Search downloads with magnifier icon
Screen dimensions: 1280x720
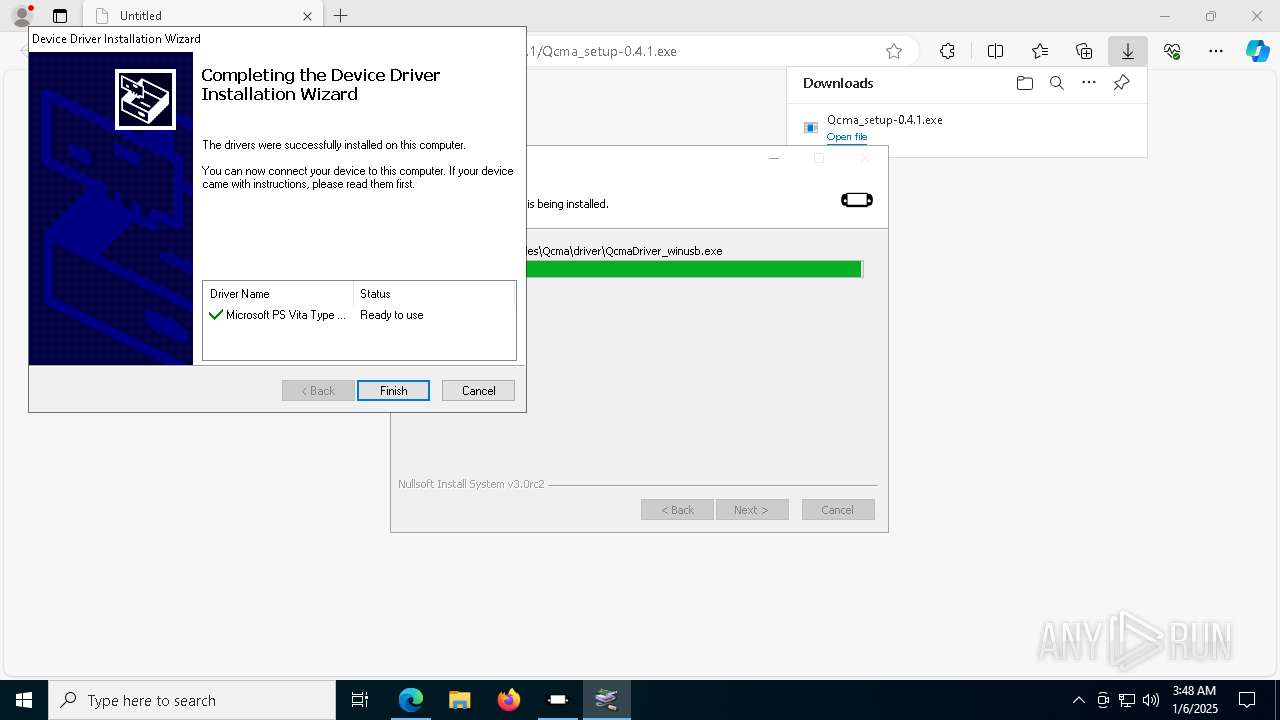(x=1056, y=83)
